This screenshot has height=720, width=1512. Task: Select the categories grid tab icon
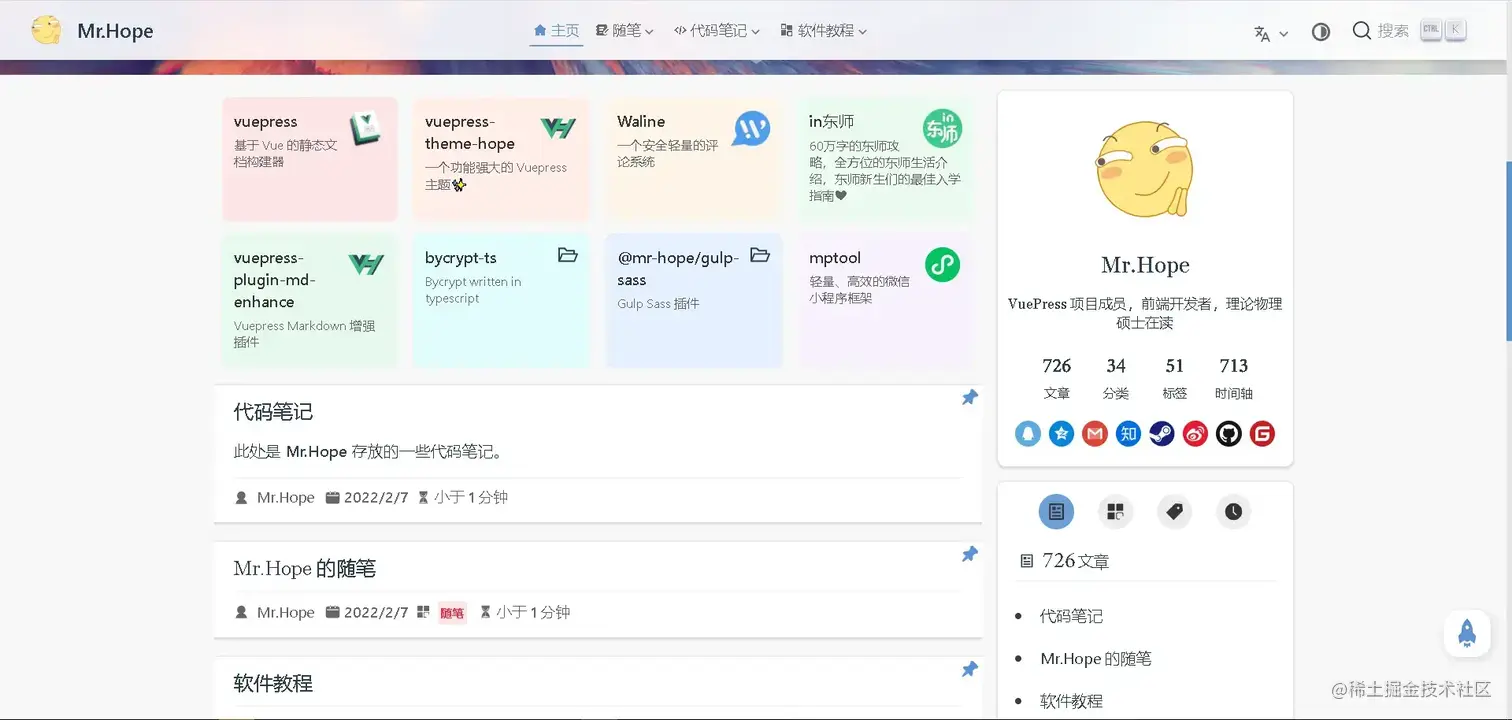point(1115,512)
